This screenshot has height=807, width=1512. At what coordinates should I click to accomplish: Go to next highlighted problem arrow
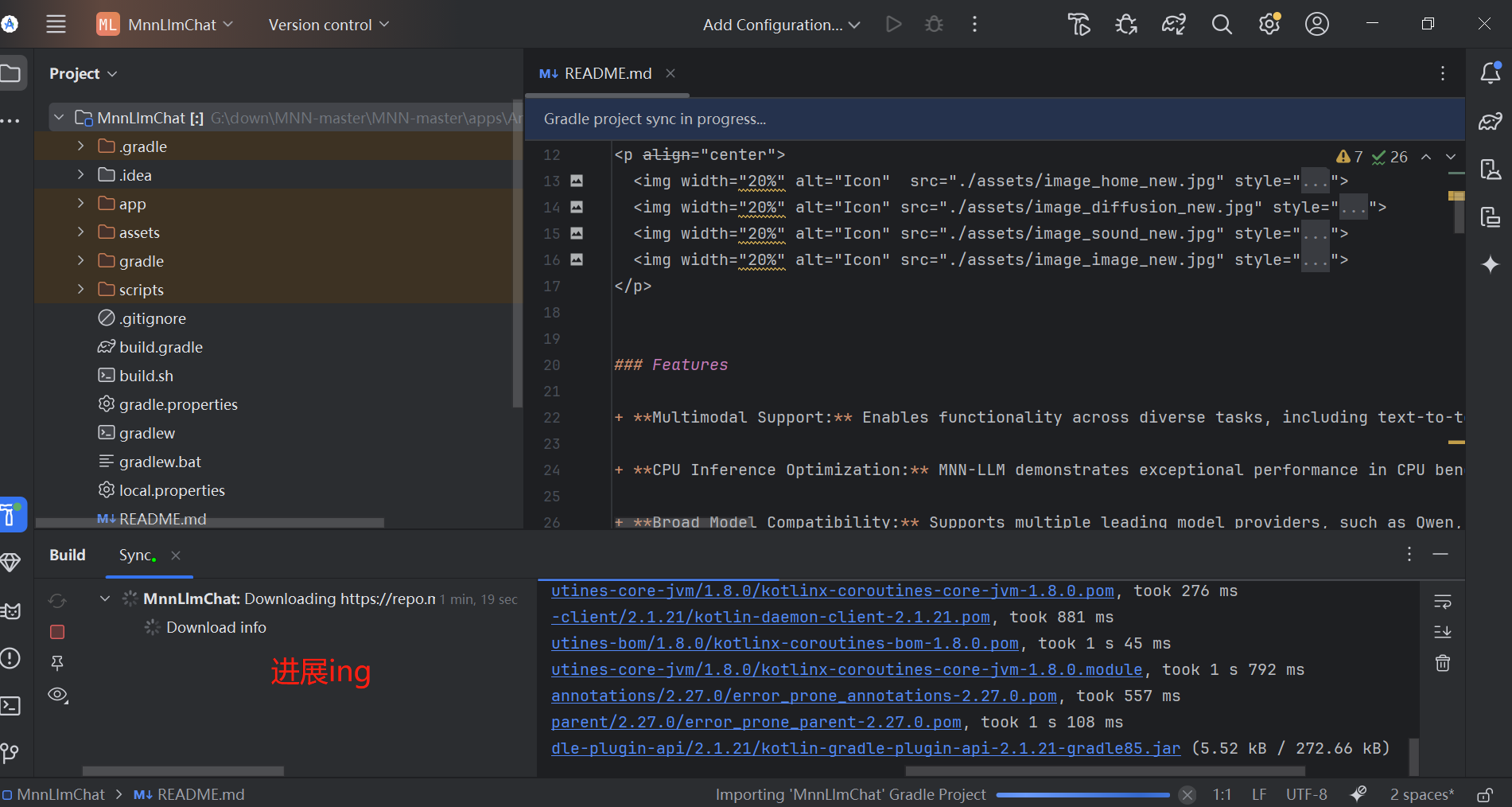tap(1451, 157)
